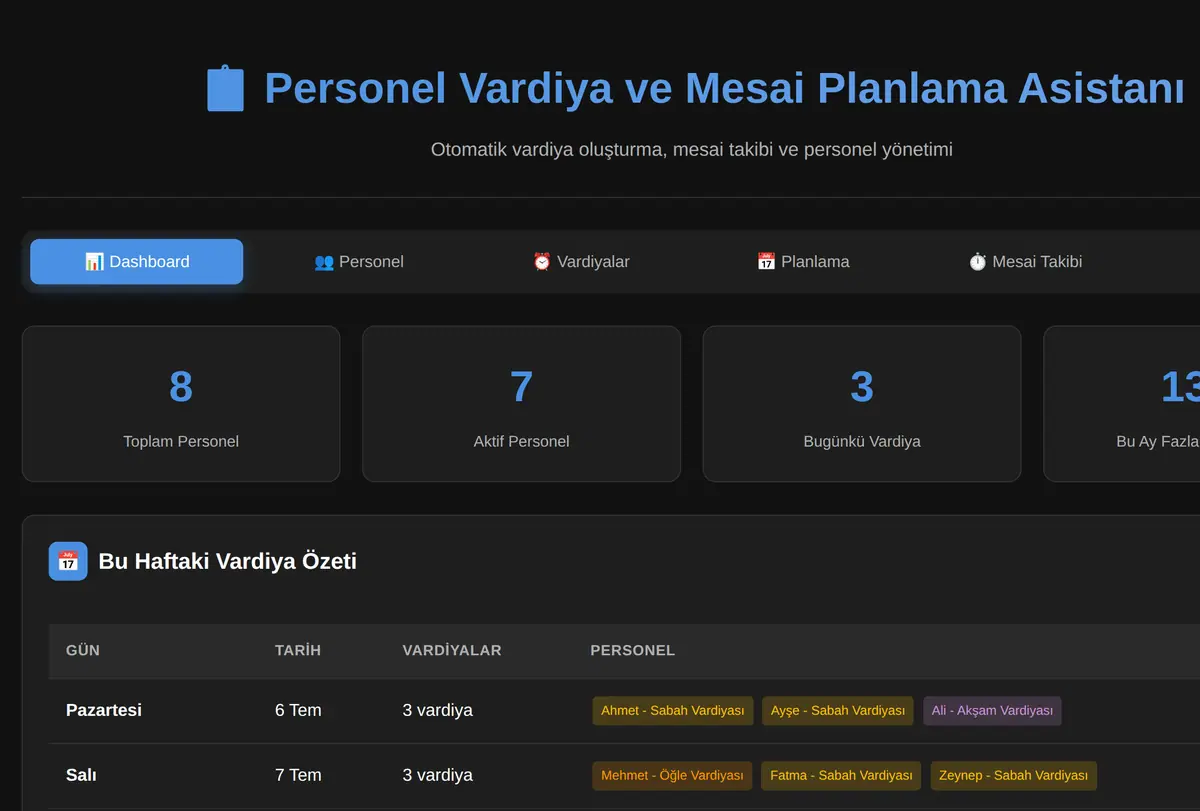The width and height of the screenshot is (1200, 811).
Task: Select the Mesai Takibi tab
Action: point(1025,262)
